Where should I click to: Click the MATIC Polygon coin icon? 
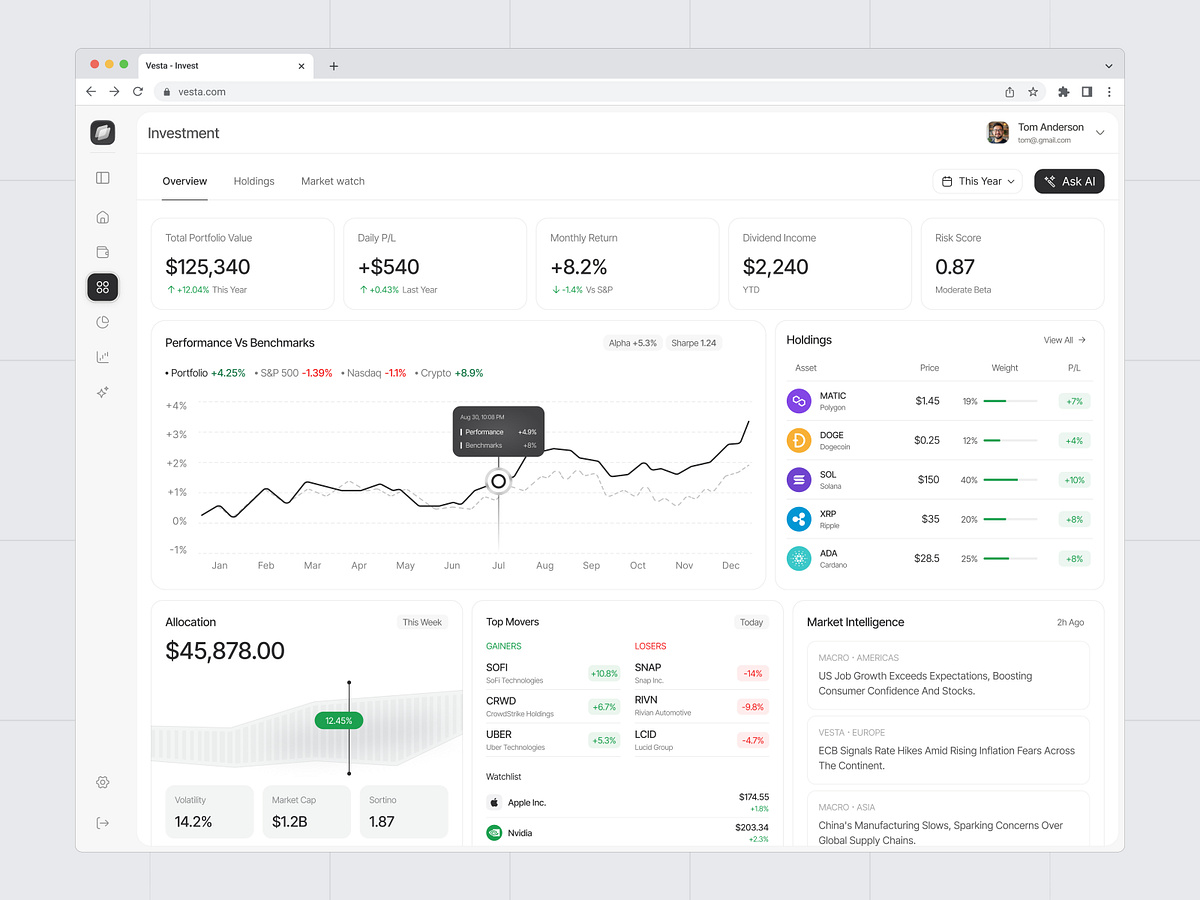[798, 401]
